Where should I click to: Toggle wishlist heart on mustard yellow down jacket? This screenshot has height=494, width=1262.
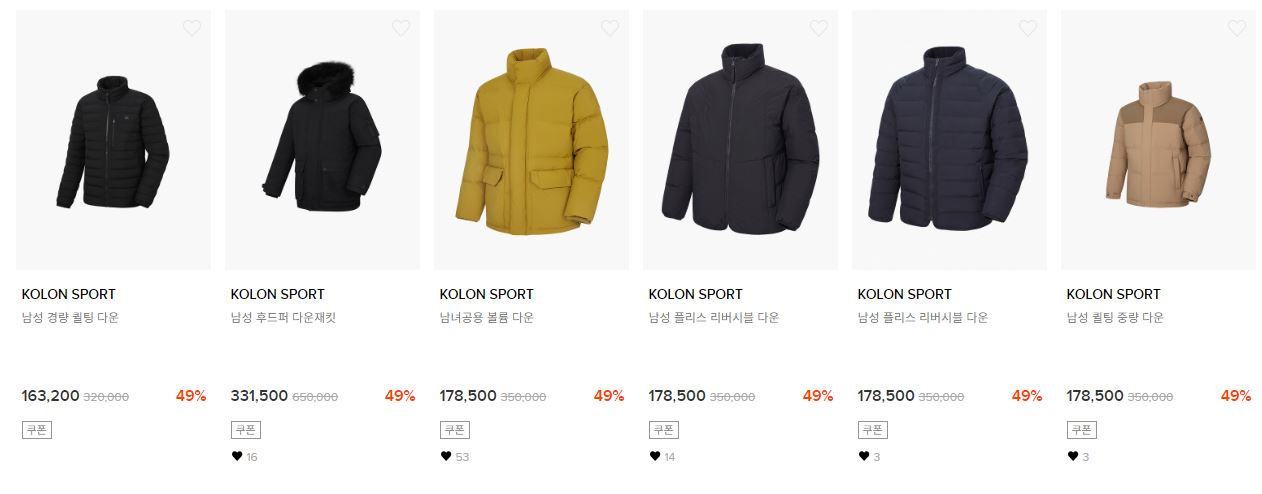tap(610, 28)
